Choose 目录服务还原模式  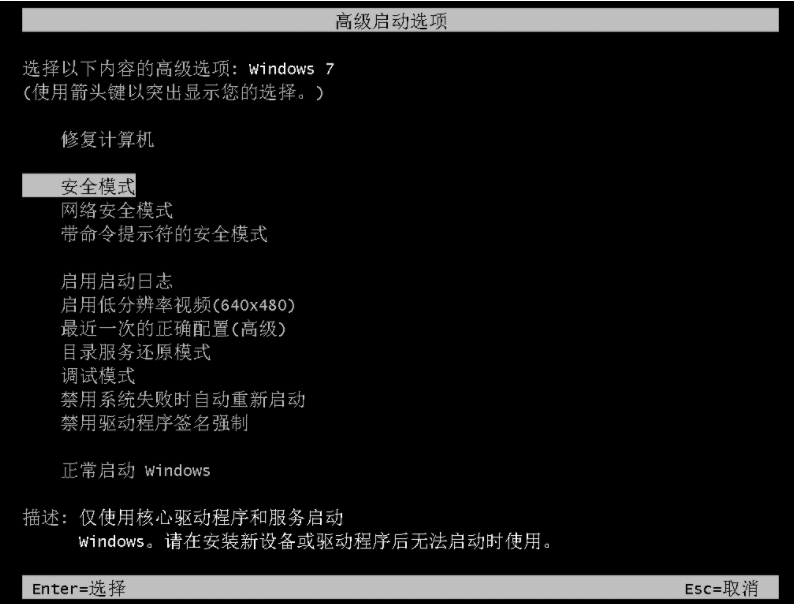(x=136, y=352)
